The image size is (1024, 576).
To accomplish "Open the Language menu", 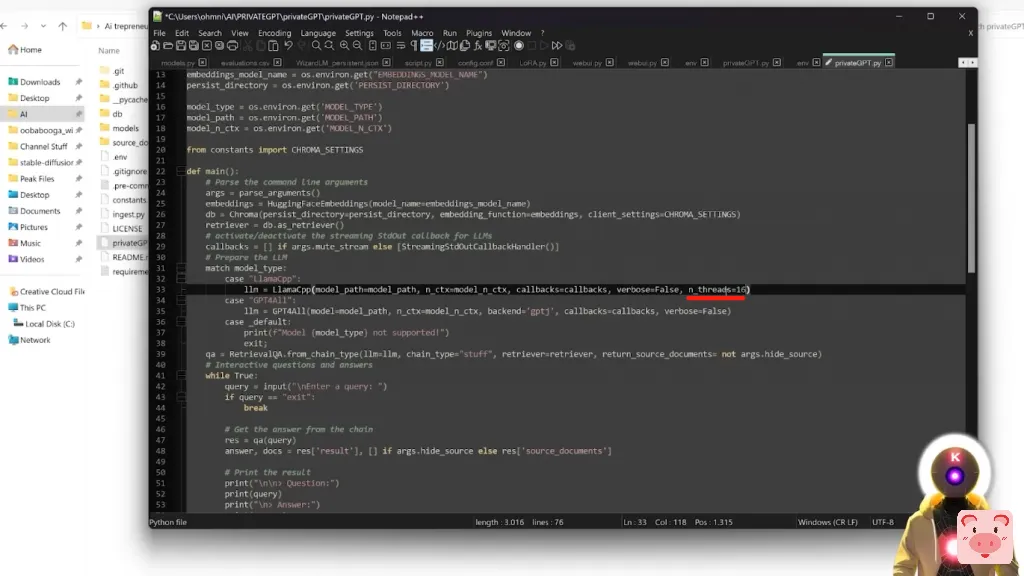I will 318,33.
